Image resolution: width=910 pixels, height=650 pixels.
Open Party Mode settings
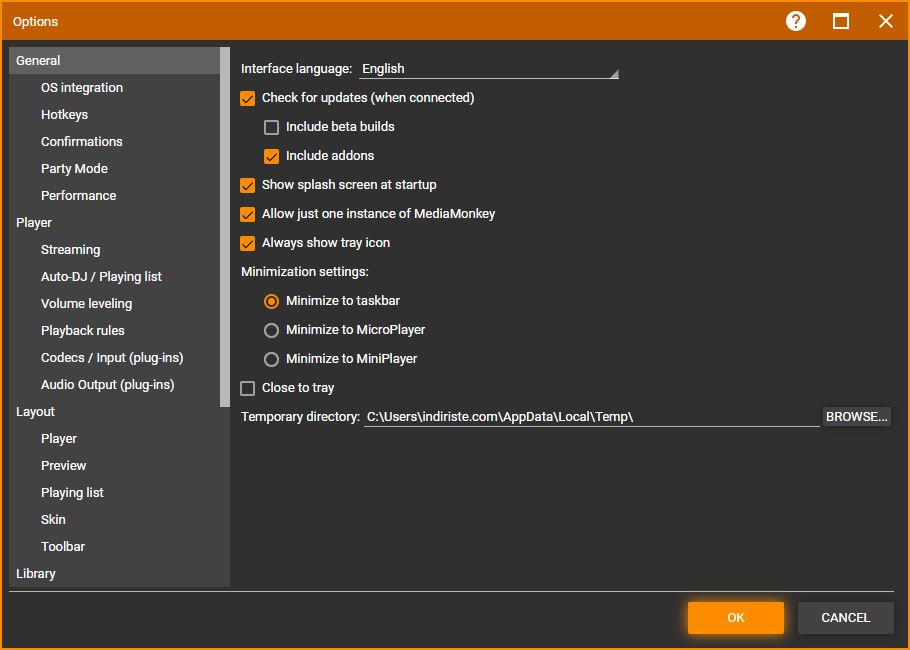point(74,168)
